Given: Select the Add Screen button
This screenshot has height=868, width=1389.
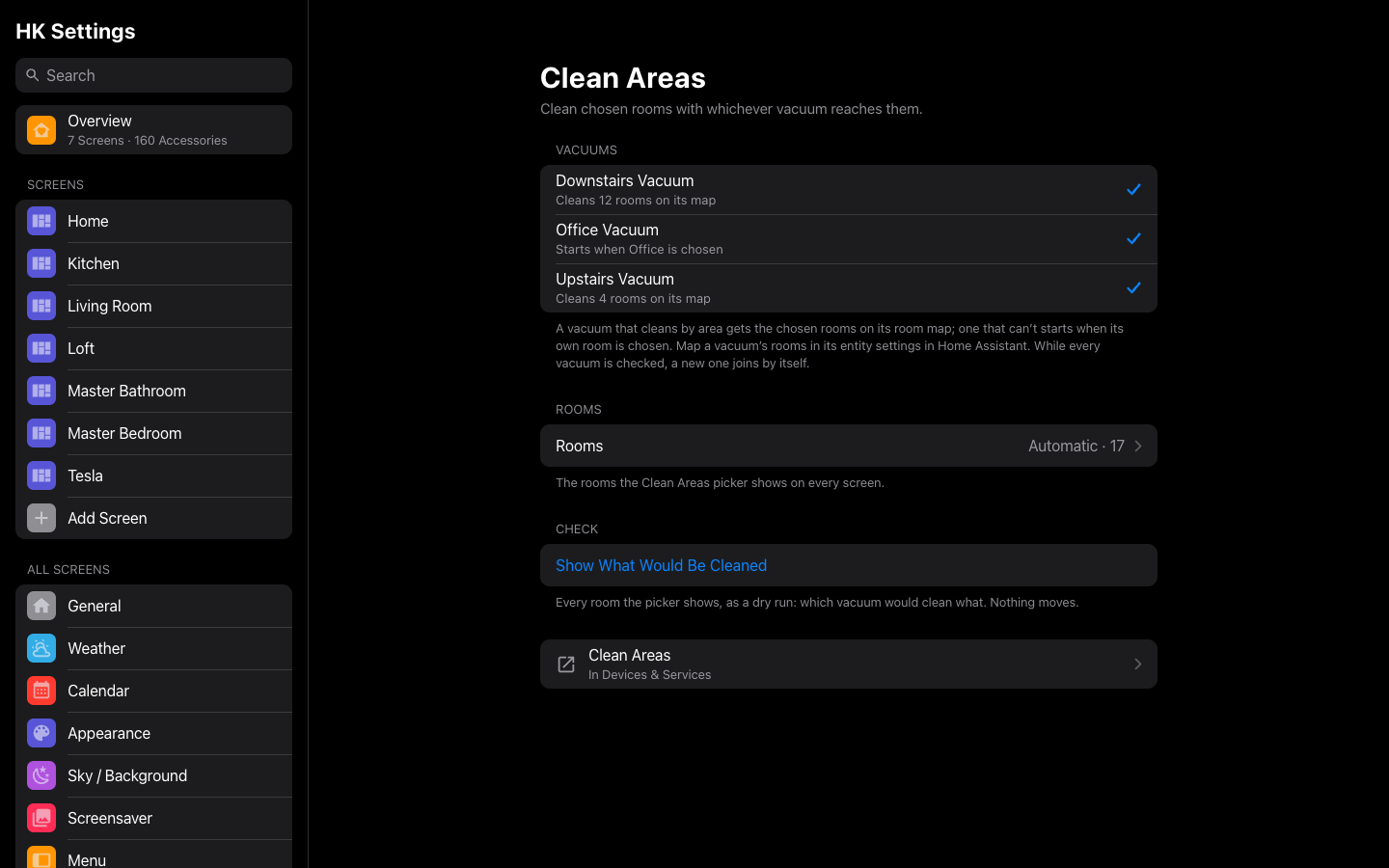Looking at the screenshot, I should (x=153, y=518).
